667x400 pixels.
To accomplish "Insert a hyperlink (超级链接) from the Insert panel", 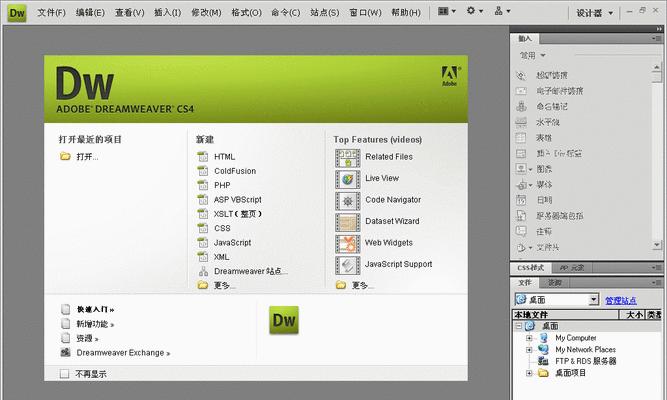I will 551,75.
